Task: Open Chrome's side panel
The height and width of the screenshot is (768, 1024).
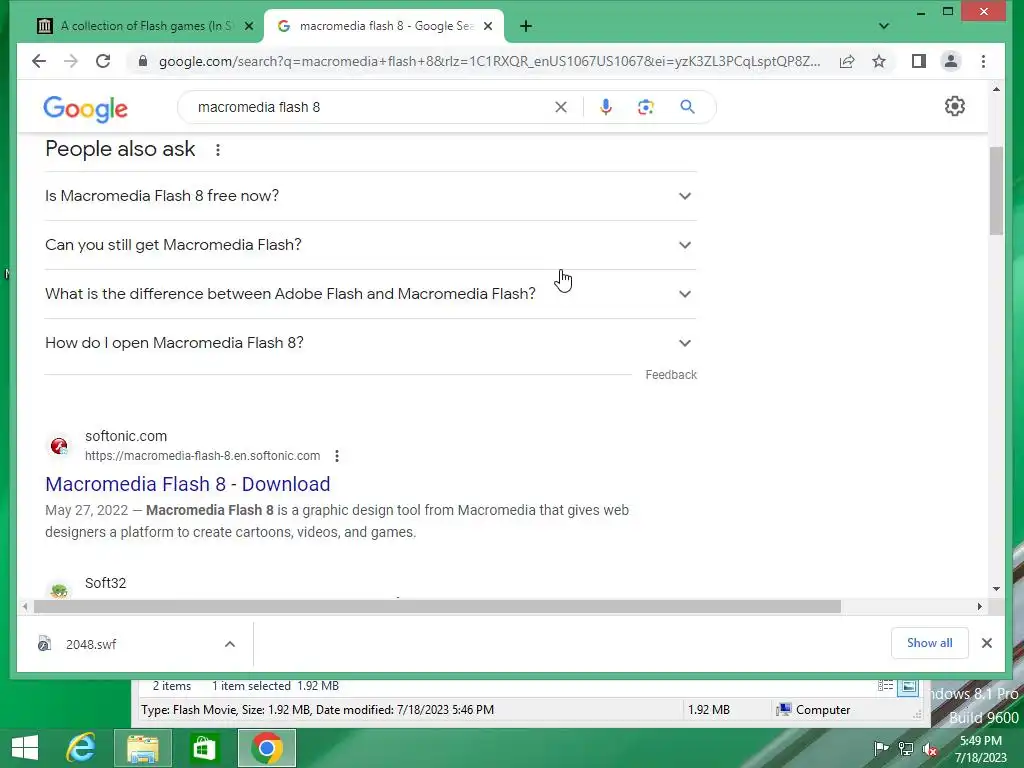Action: point(919,61)
